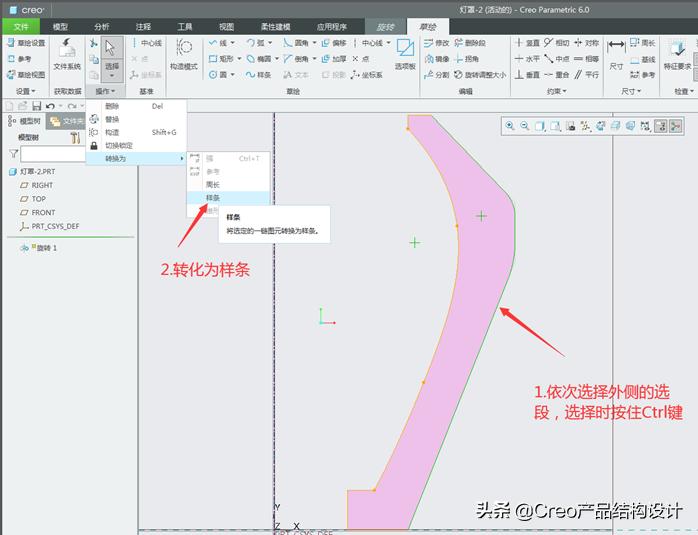Expand the 倒角 chamfer dropdown
Image resolution: width=698 pixels, height=535 pixels.
coord(314,59)
